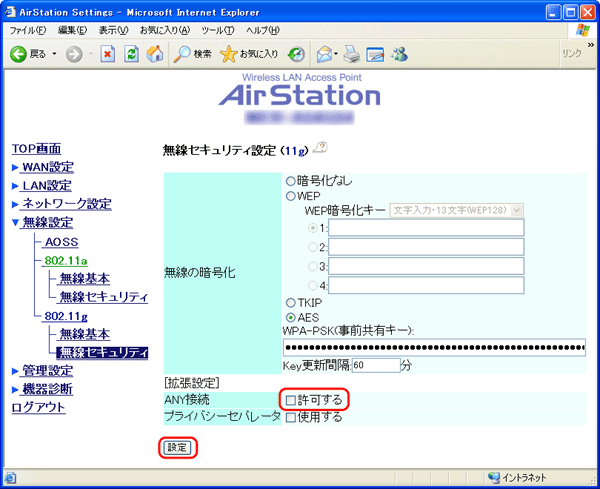Go to the Home page icon
The image size is (600, 489).
pos(155,54)
